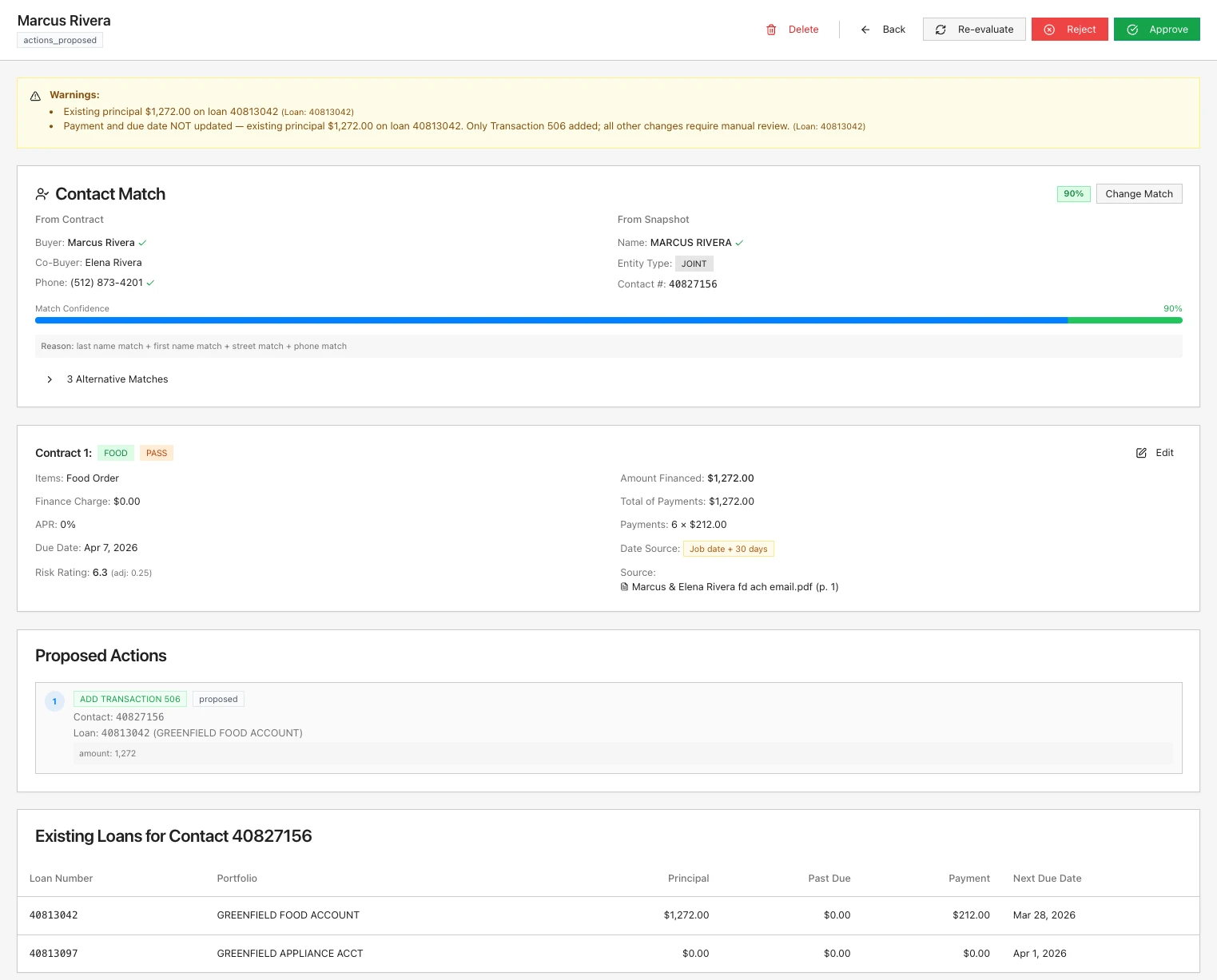Screen dimensions: 1217x980
Task: Click the green check next to MARCUS RIVERA
Action: (739, 243)
